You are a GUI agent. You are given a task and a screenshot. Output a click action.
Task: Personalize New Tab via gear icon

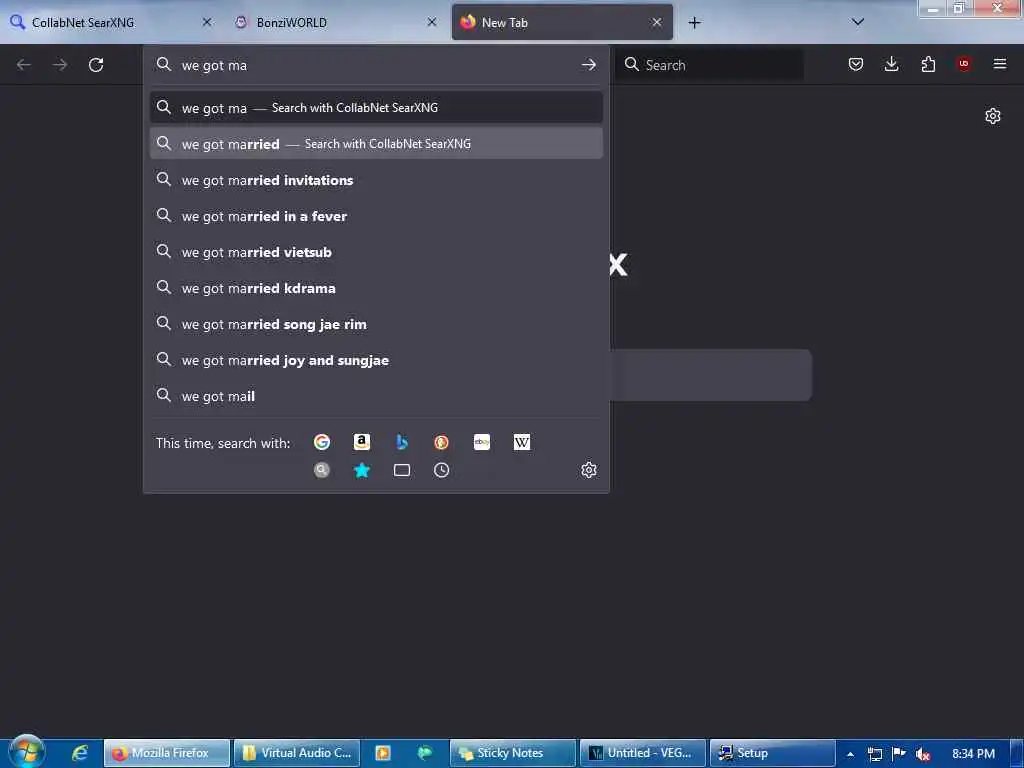993,116
